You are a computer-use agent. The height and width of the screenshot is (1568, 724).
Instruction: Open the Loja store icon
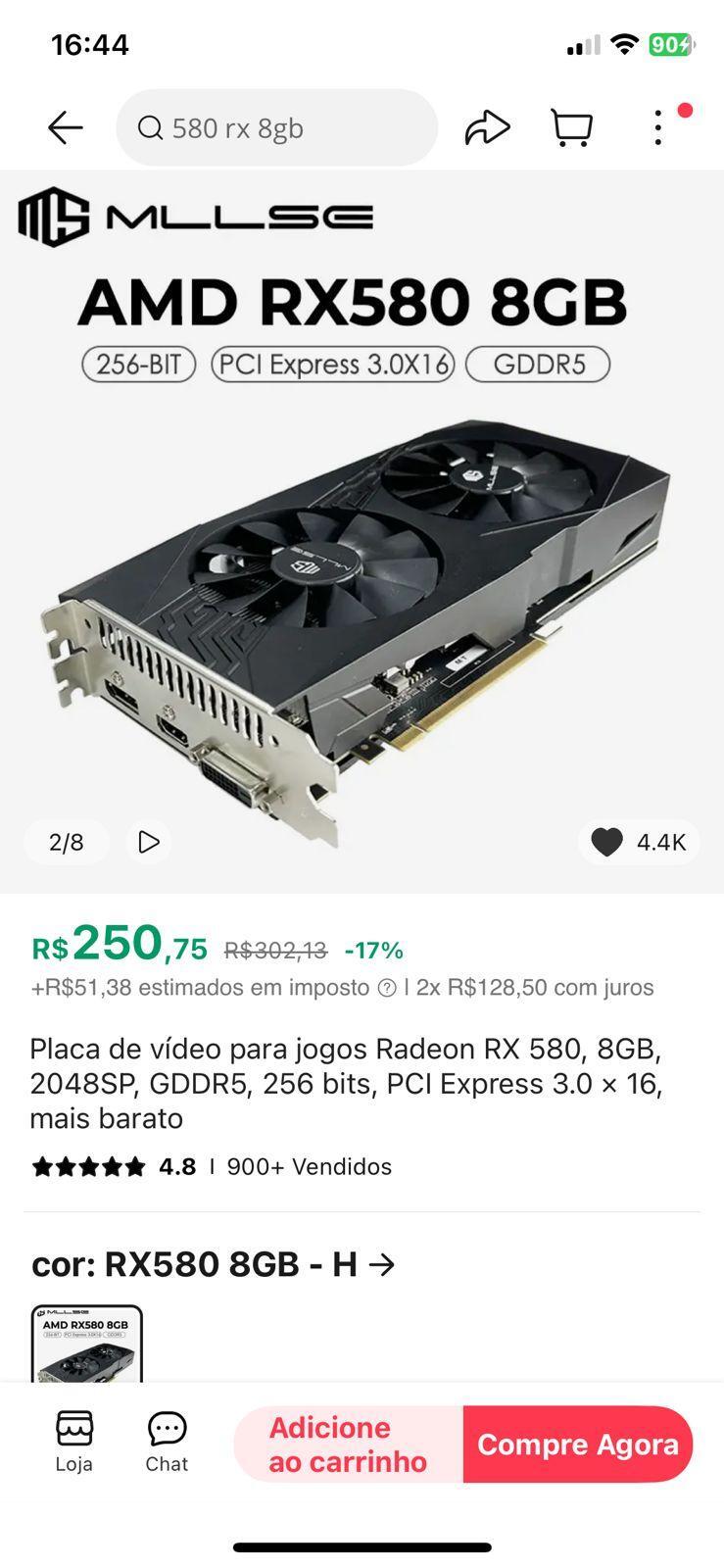point(73,1443)
